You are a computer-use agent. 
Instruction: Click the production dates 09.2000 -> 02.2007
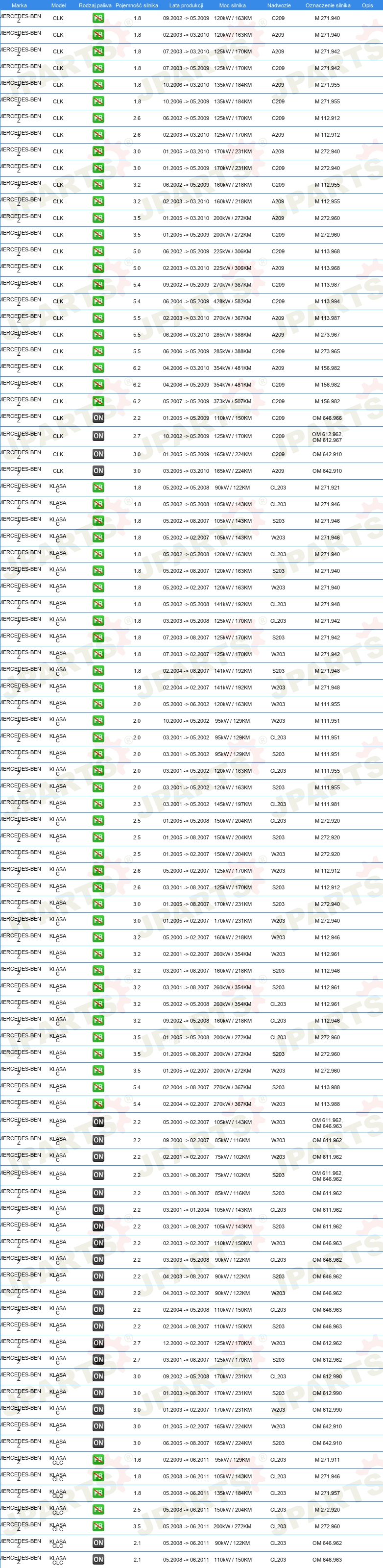[186, 1141]
